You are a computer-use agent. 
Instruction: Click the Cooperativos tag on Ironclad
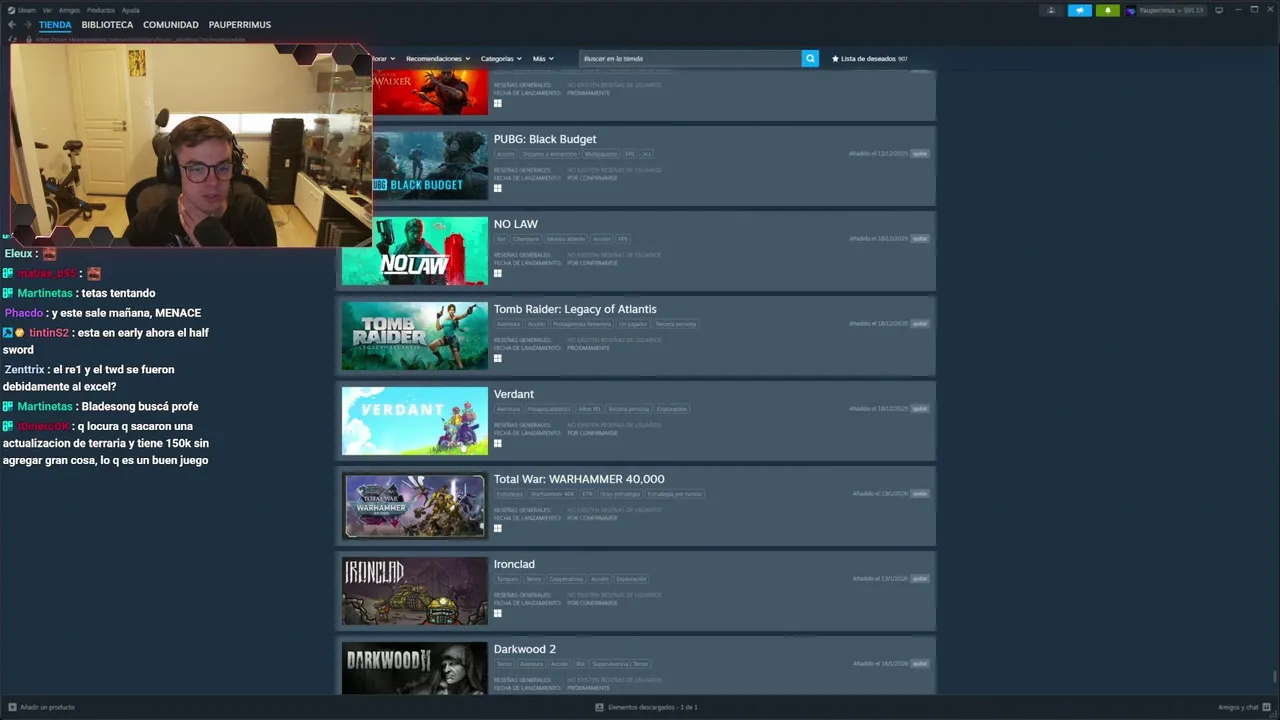[x=566, y=579]
